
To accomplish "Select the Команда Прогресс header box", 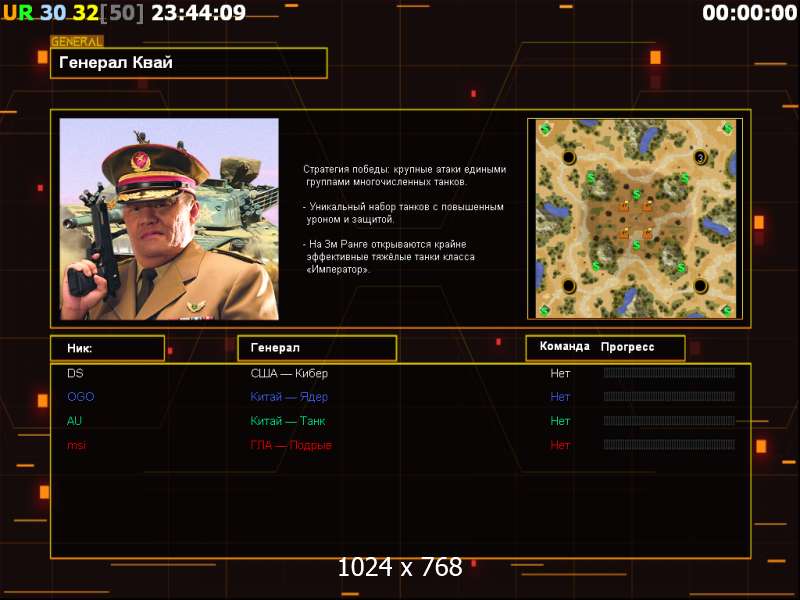I will [605, 348].
